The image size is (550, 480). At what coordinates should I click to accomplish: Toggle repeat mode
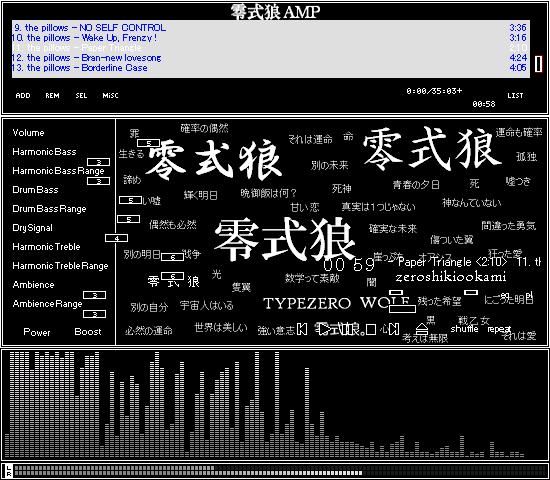(x=498, y=329)
